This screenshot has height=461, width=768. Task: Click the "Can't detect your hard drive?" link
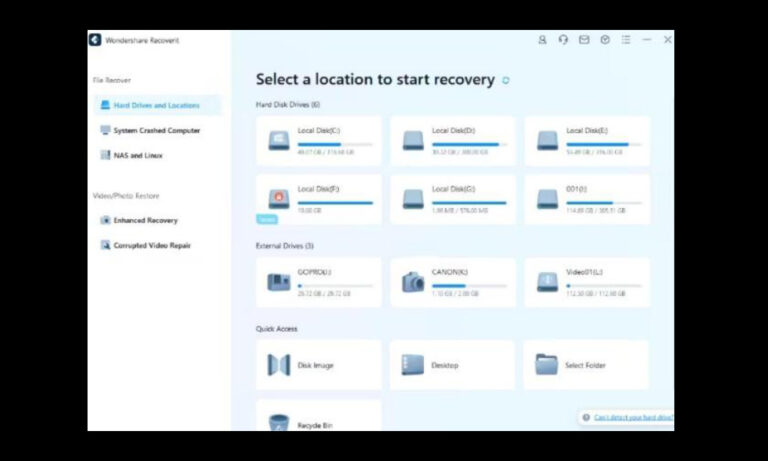coord(632,417)
